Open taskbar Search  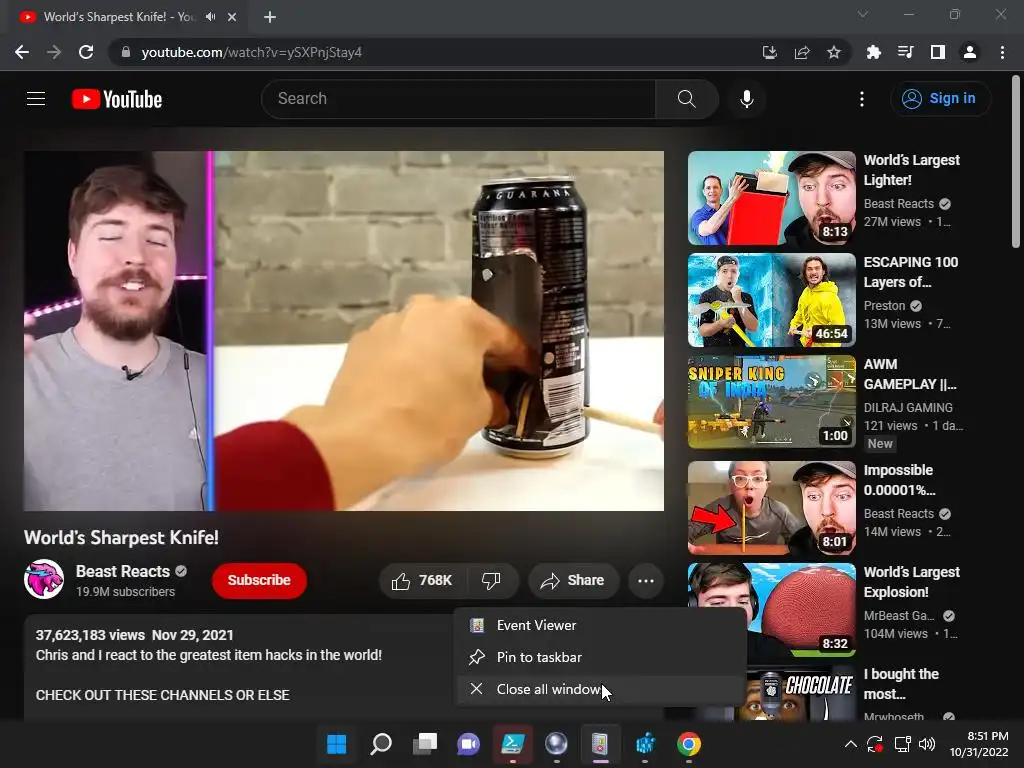381,744
